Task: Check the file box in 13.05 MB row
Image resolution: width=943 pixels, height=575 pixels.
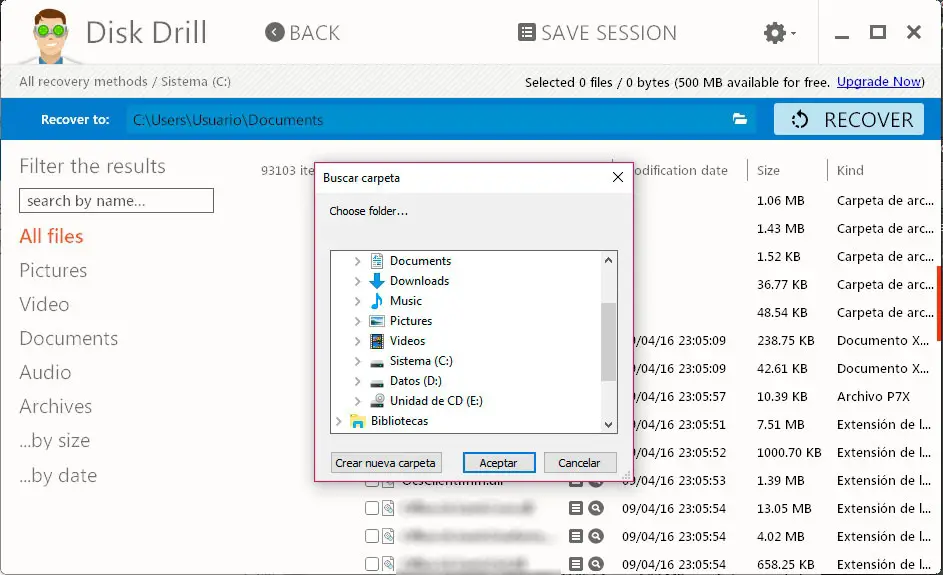Action: tap(372, 508)
